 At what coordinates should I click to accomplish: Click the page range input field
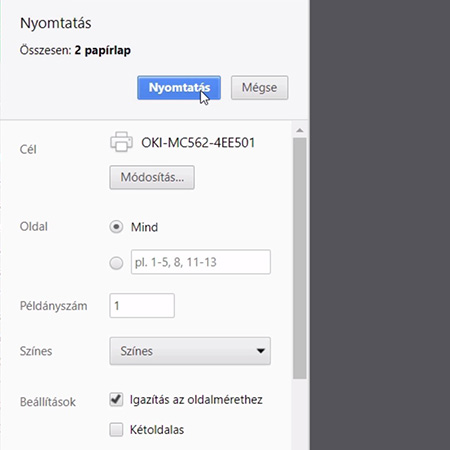pos(201,262)
